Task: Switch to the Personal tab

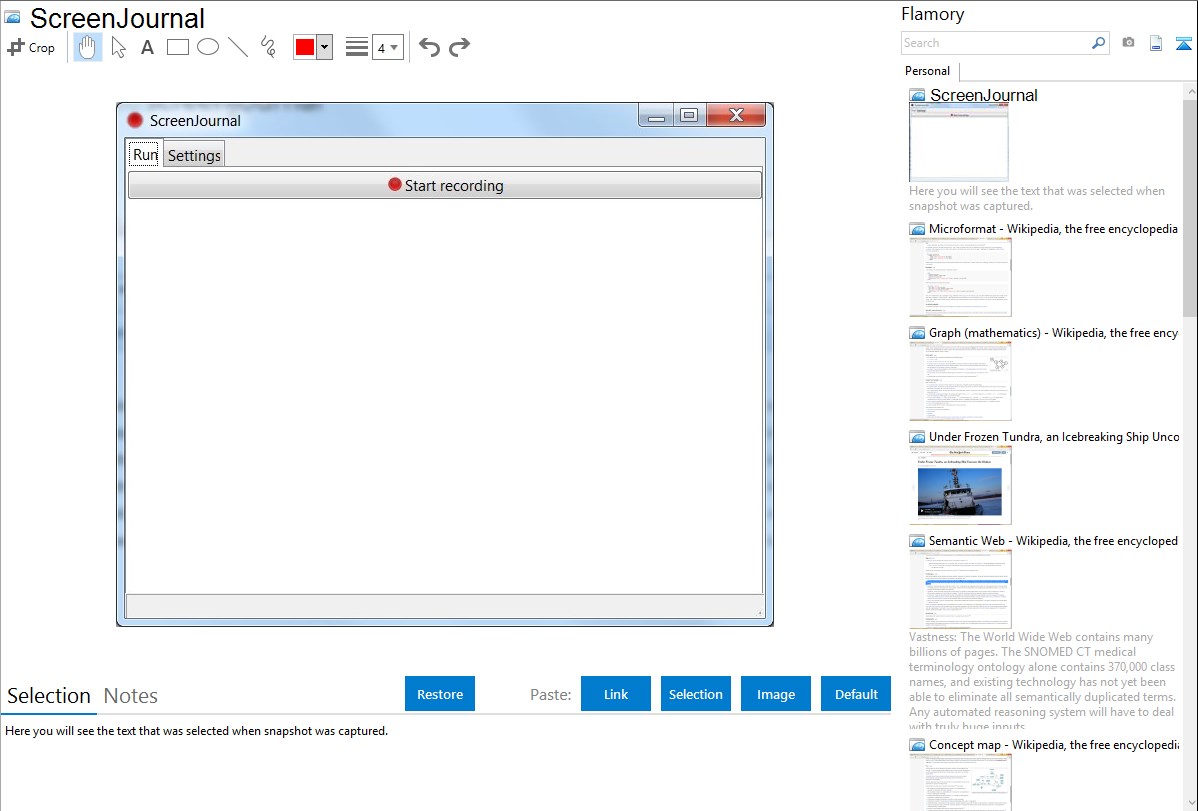Action: point(928,71)
